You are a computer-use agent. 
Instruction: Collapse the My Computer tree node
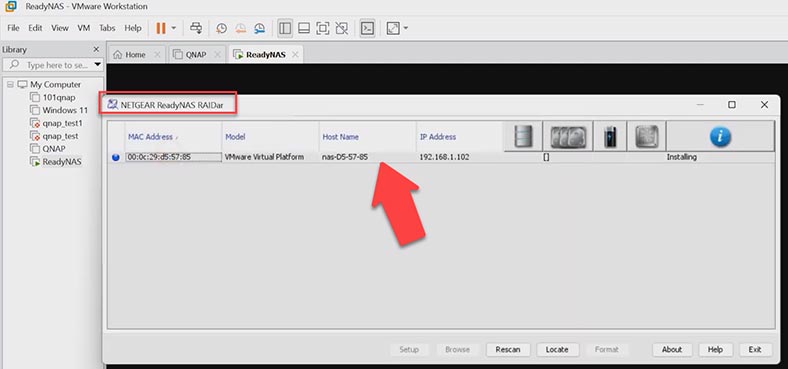[10, 84]
